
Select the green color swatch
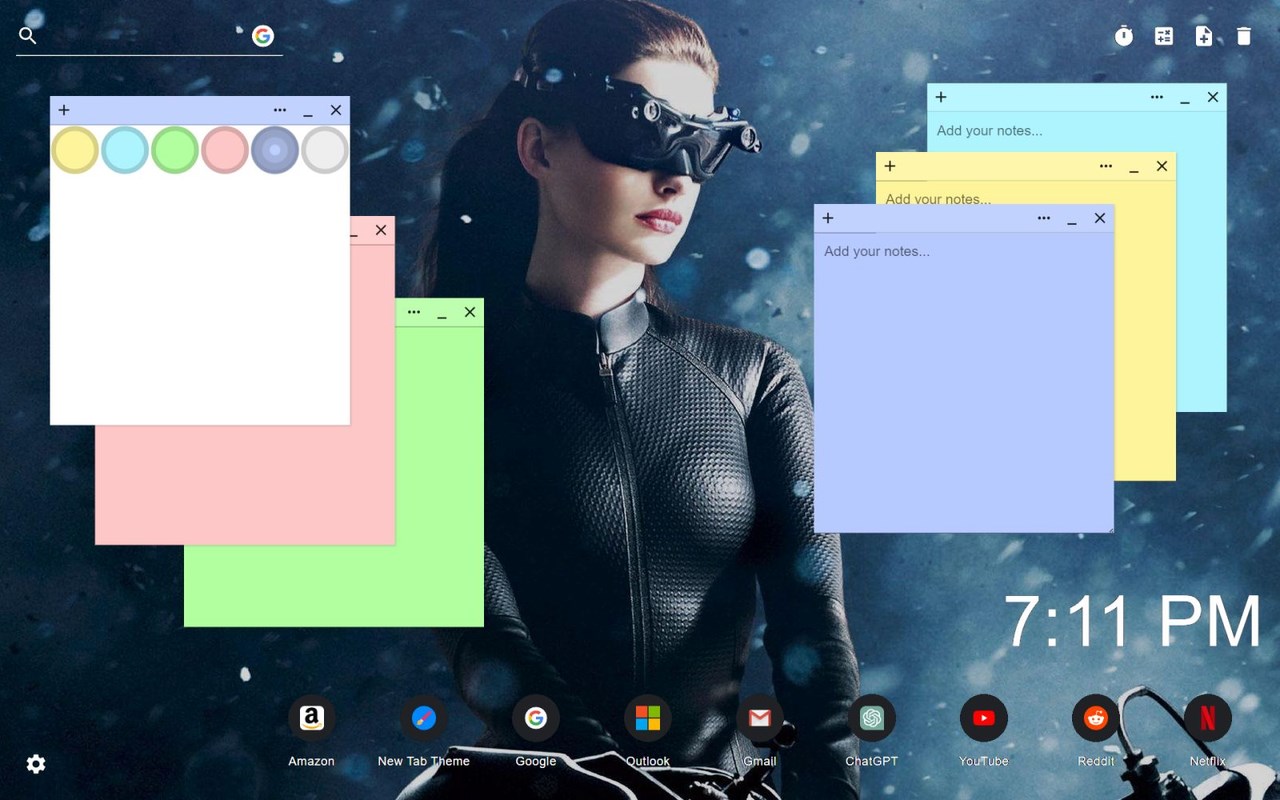pos(175,150)
